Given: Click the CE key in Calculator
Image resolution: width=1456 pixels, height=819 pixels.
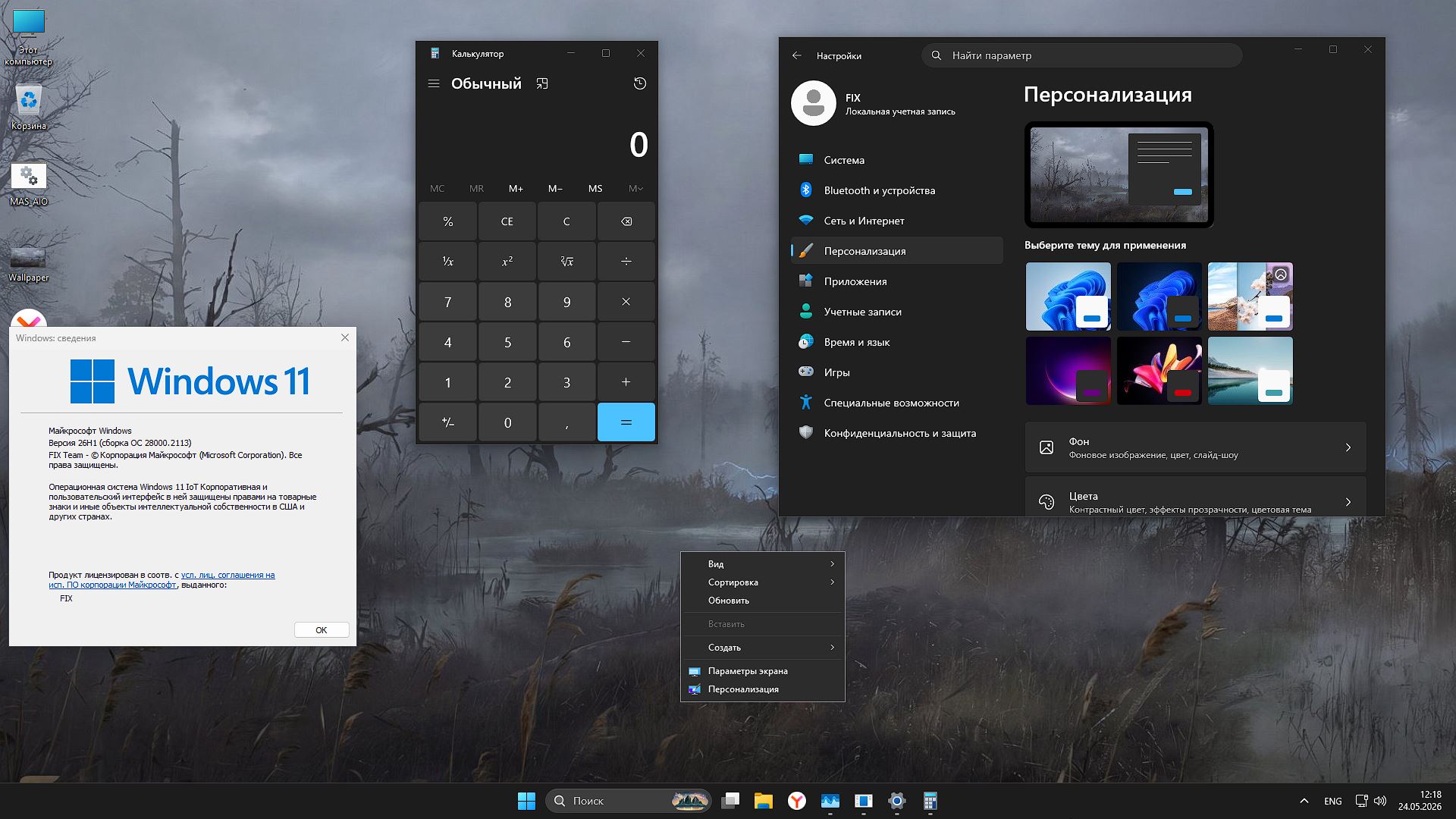Looking at the screenshot, I should [x=507, y=221].
